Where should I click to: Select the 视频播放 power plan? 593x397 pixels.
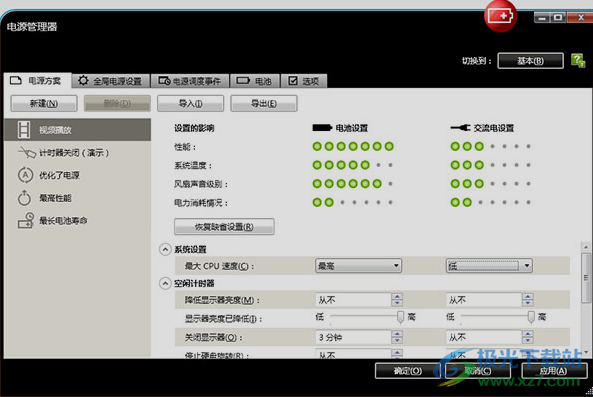point(77,130)
